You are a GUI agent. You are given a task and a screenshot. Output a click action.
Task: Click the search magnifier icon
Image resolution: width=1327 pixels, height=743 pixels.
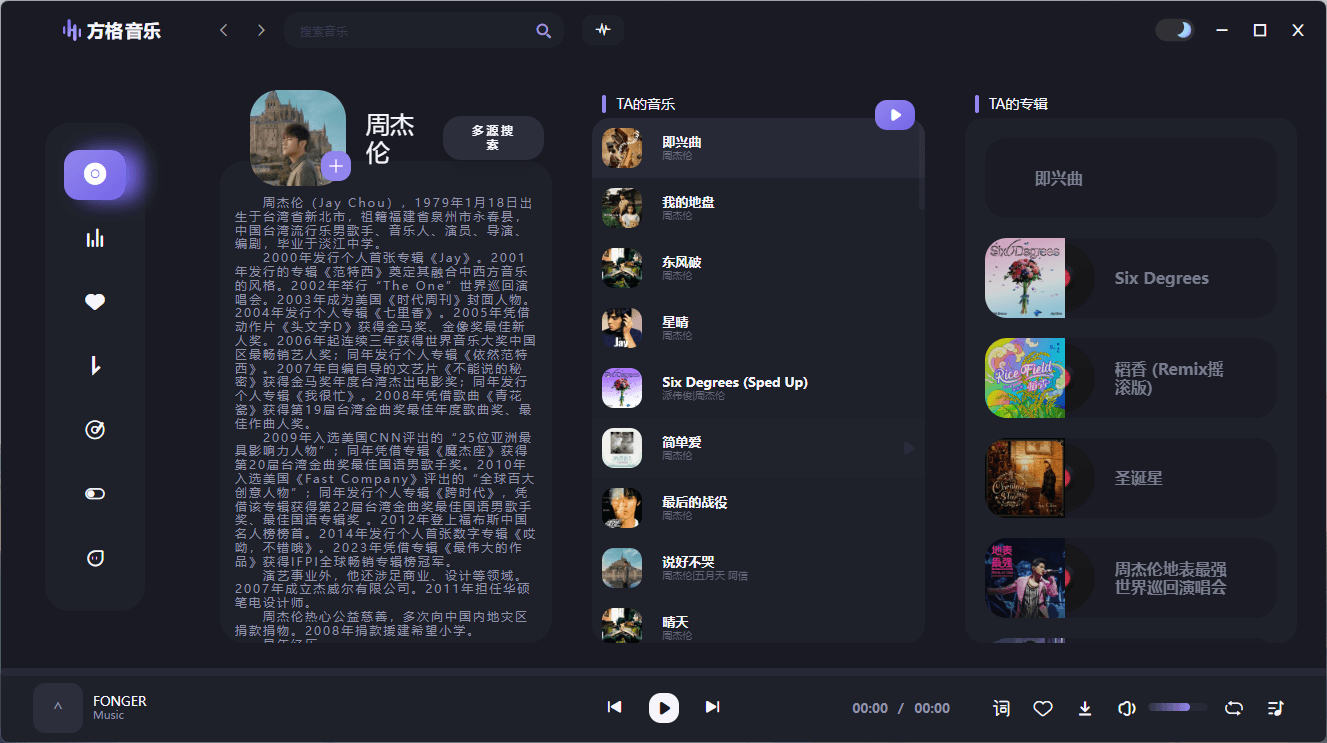click(x=543, y=31)
